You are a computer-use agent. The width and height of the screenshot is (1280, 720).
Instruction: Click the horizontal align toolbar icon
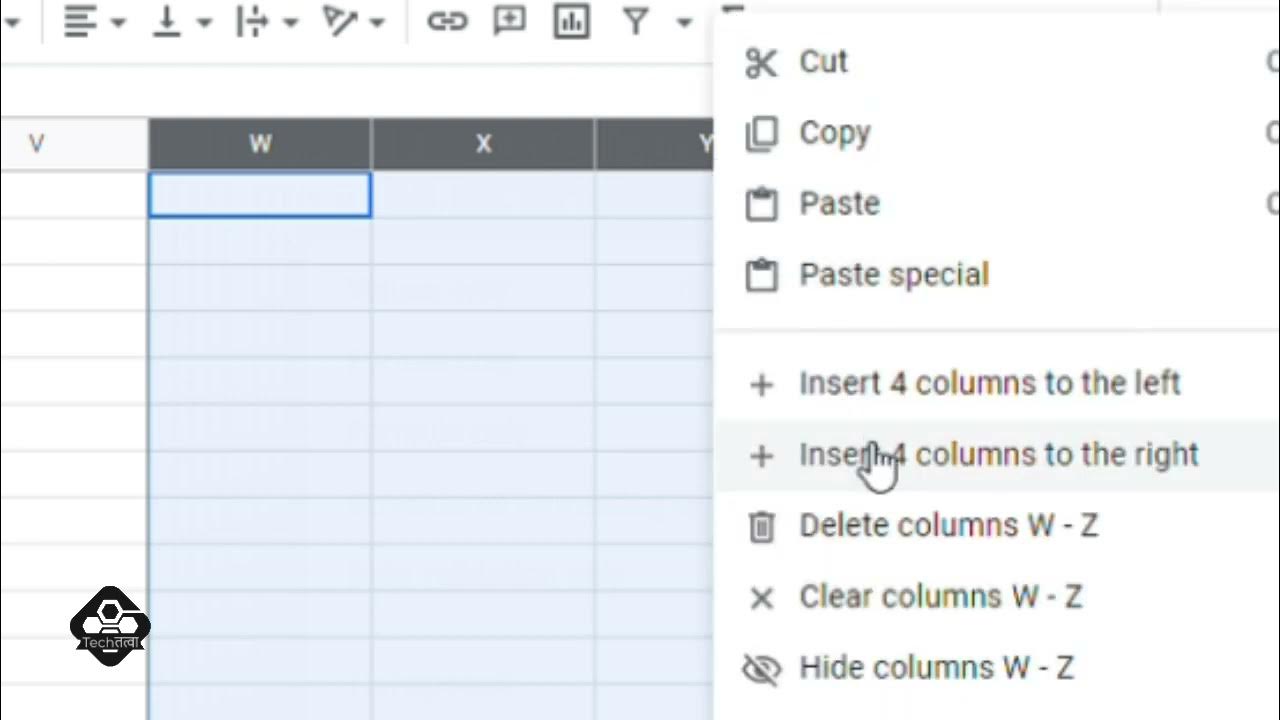79,21
